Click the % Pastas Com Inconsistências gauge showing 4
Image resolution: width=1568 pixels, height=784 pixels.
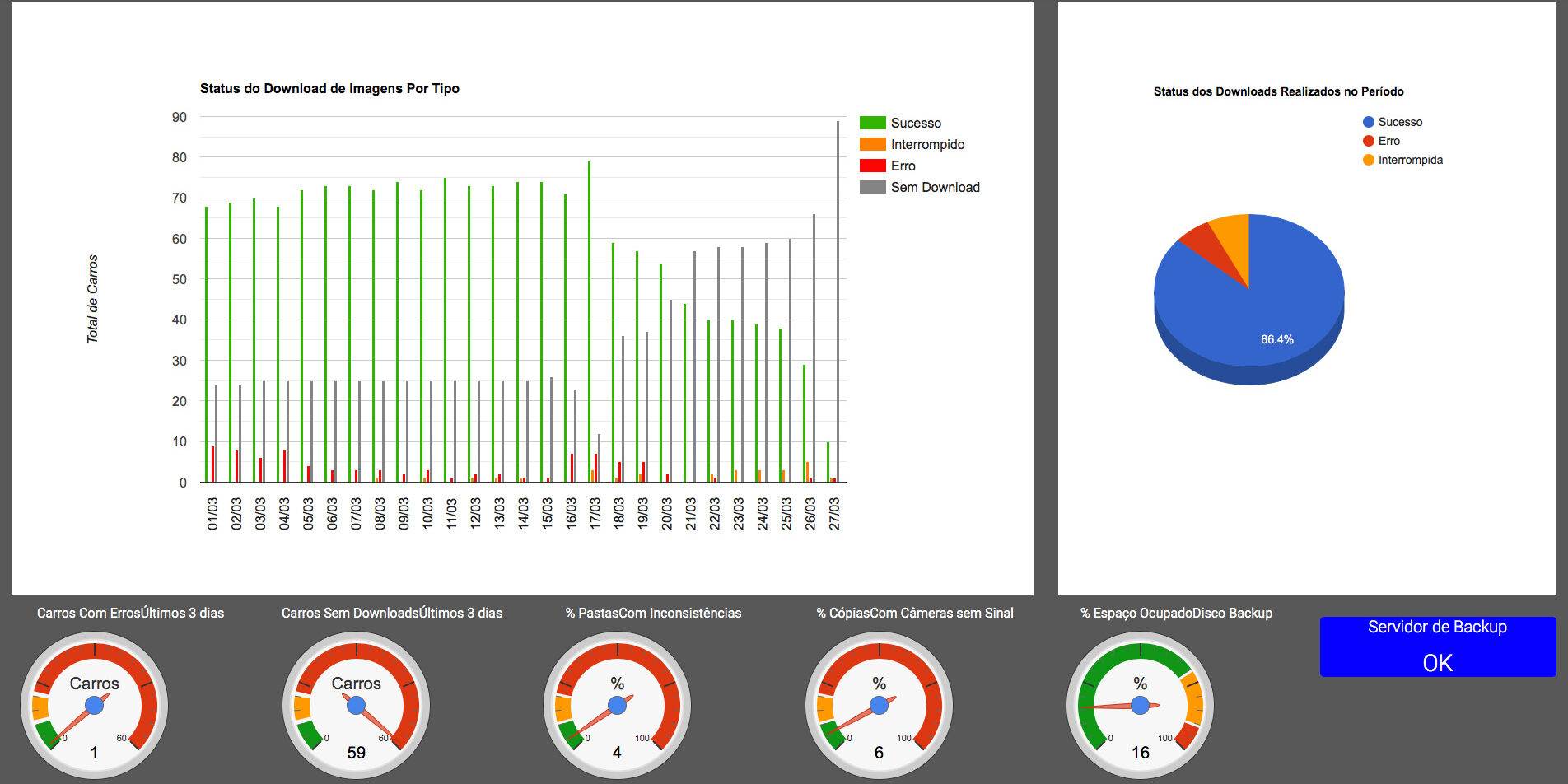click(x=617, y=705)
